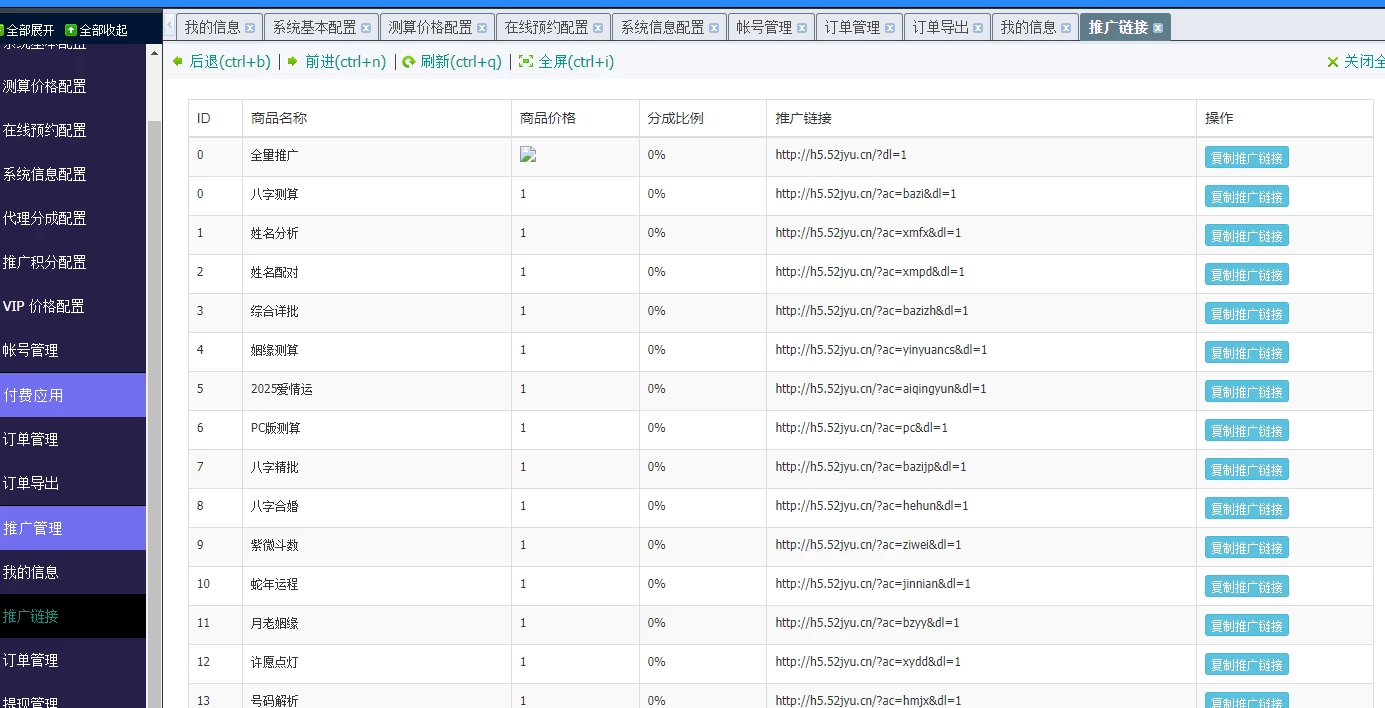
Task: Switch to the 测算价格配置 tab
Action: coord(430,27)
